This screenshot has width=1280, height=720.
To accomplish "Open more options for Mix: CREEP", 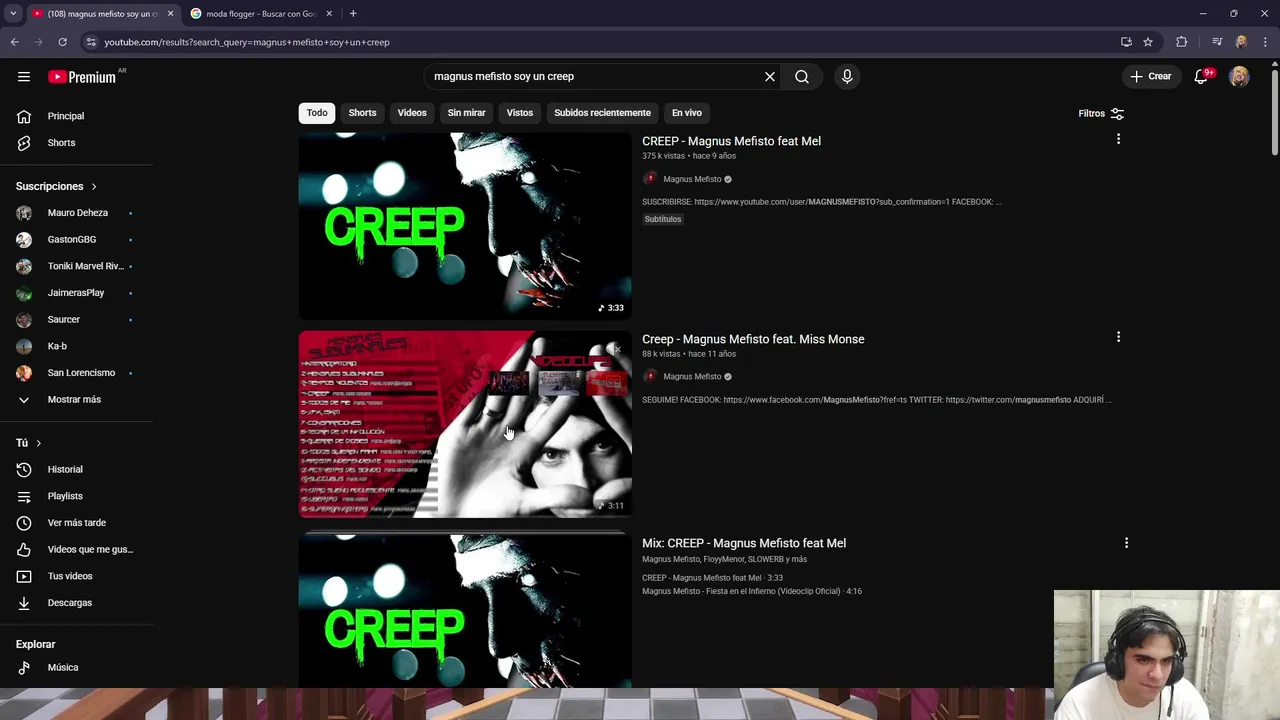I will [x=1126, y=543].
